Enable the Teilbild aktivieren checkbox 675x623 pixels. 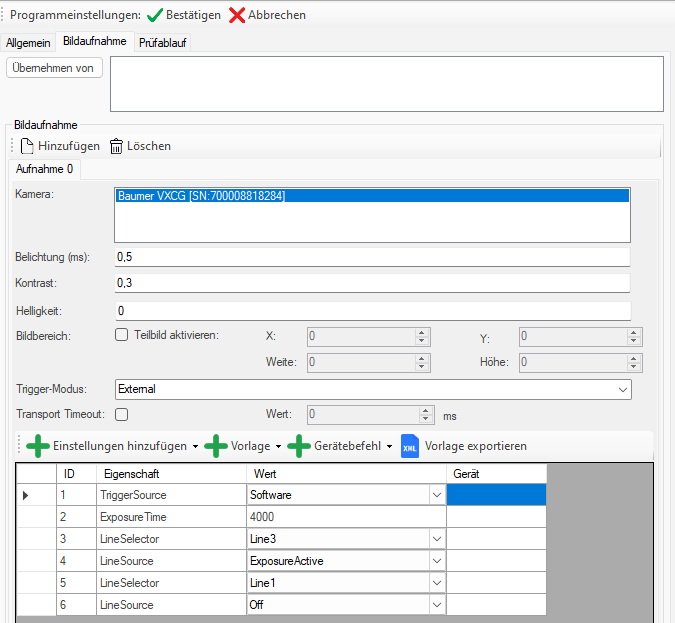[122, 336]
